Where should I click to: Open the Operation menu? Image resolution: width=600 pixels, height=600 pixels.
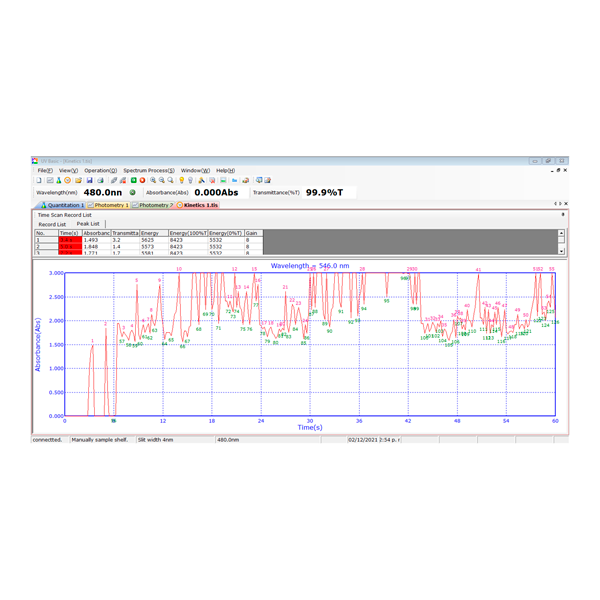click(100, 171)
